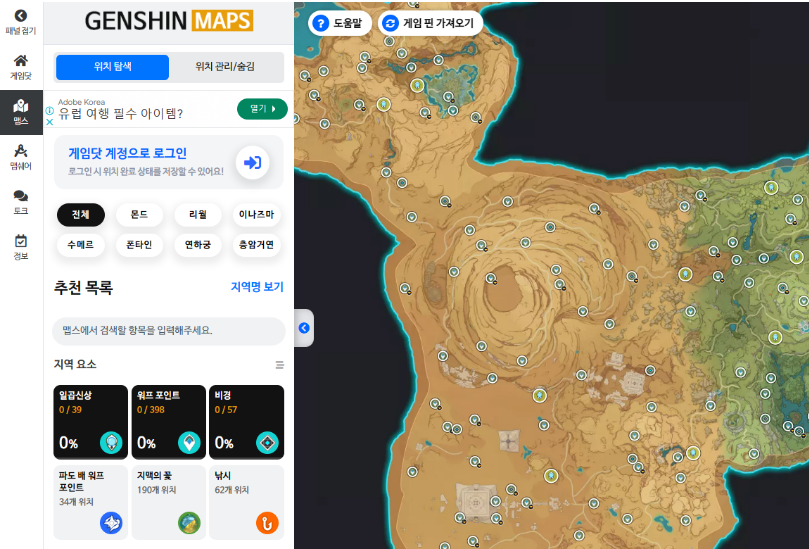
Task: Switch to 위치 관리/숨김 tab
Action: (x=225, y=67)
